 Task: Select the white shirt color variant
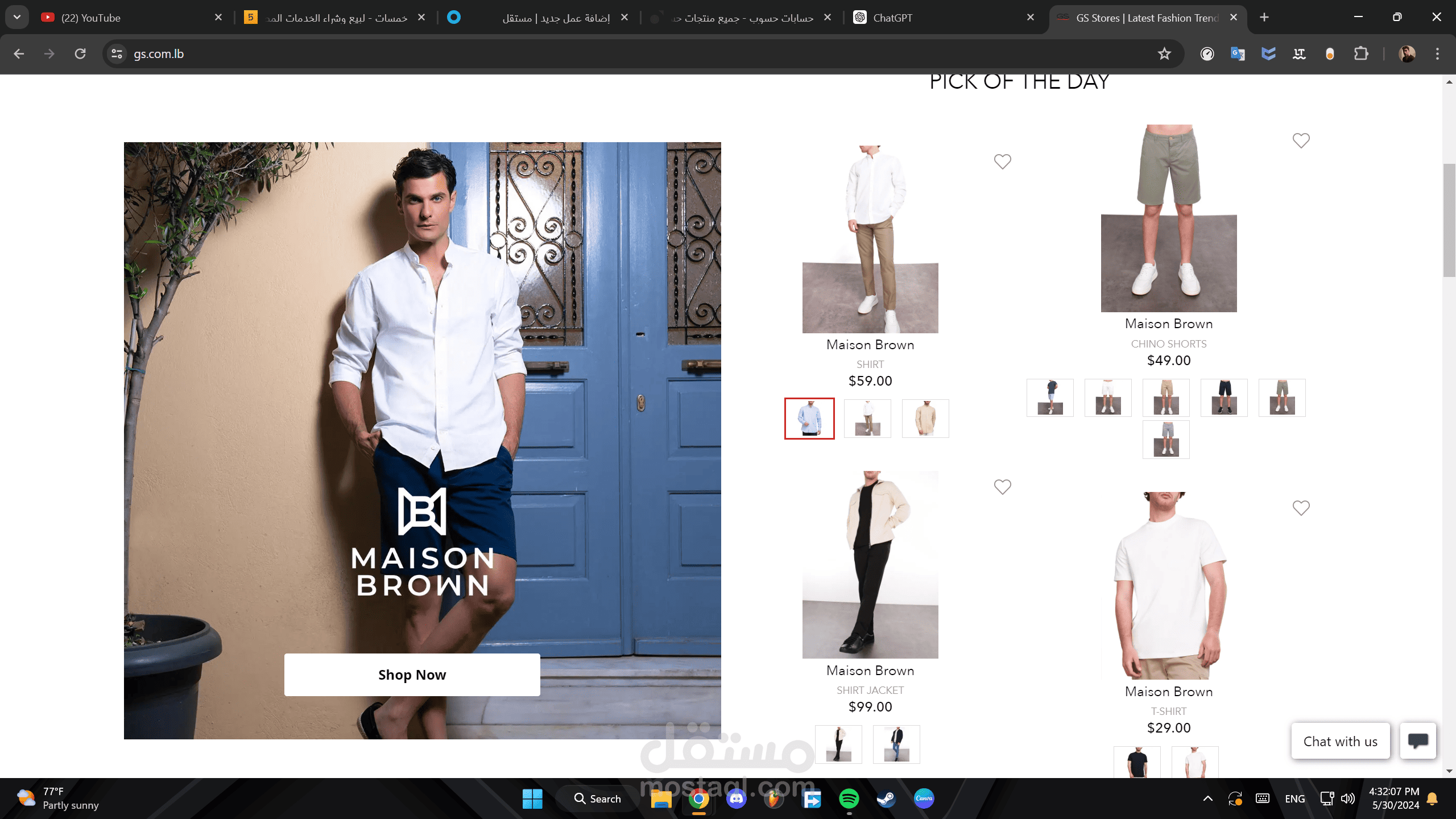coord(867,419)
